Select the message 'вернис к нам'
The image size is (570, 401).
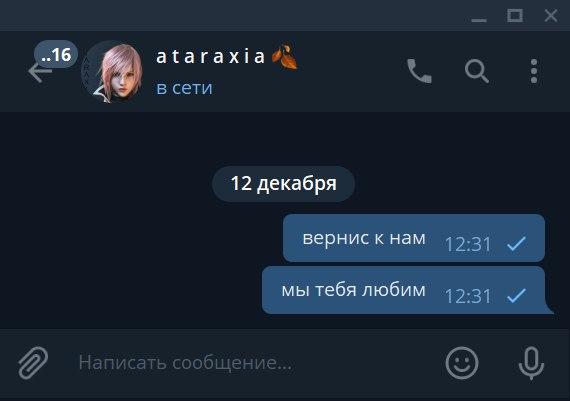pos(414,238)
